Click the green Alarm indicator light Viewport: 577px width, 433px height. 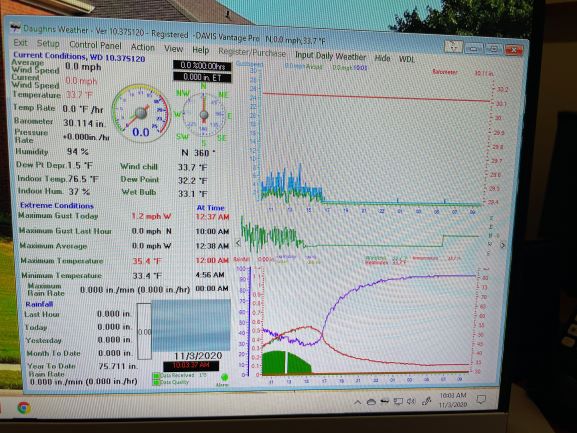[x=224, y=377]
